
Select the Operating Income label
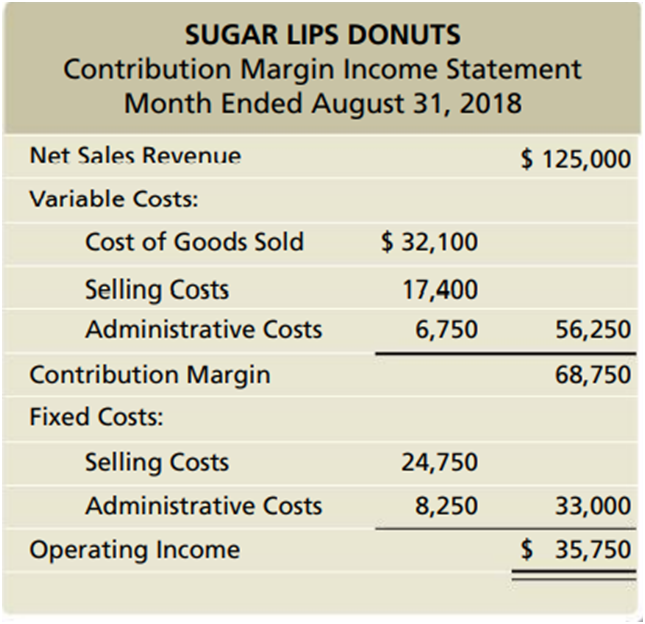tap(134, 549)
